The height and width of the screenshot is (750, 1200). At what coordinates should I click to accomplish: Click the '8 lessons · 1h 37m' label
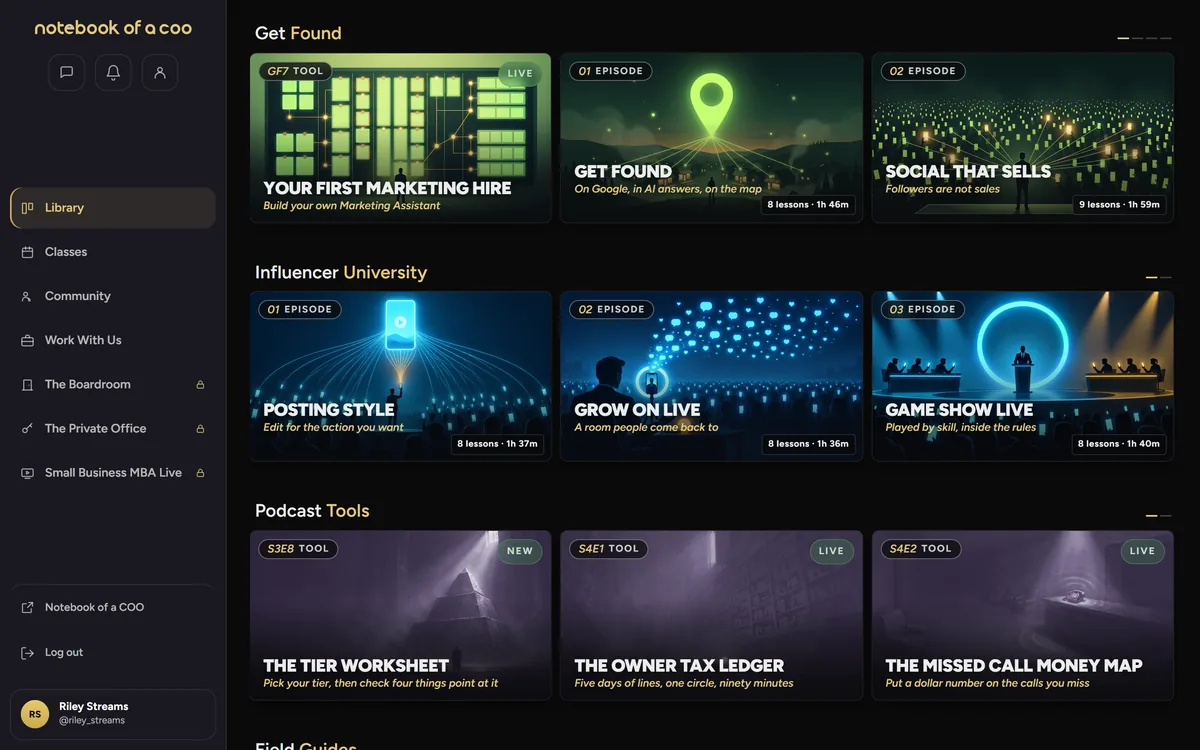pos(497,444)
